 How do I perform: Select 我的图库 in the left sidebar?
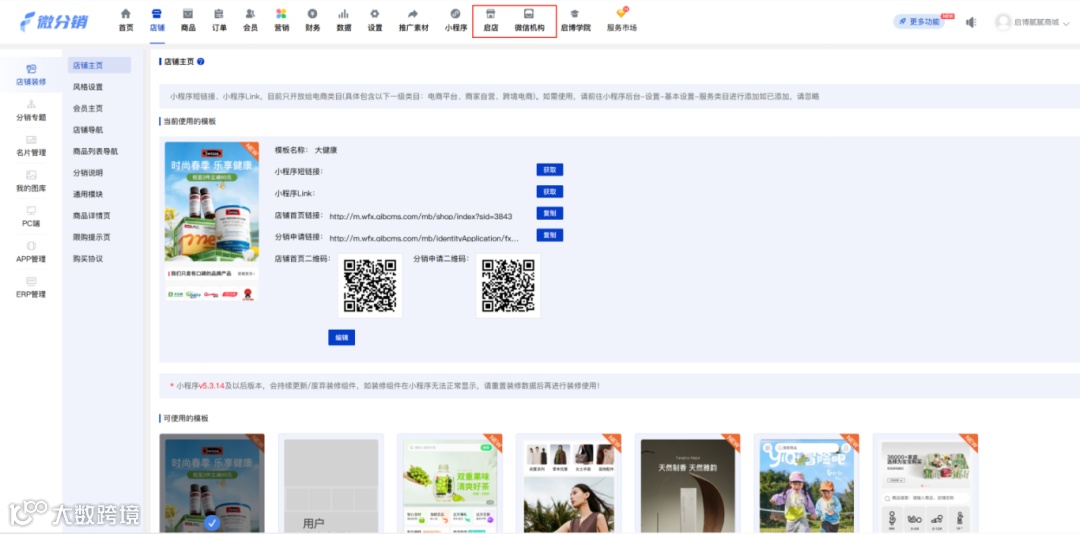pyautogui.click(x=31, y=181)
